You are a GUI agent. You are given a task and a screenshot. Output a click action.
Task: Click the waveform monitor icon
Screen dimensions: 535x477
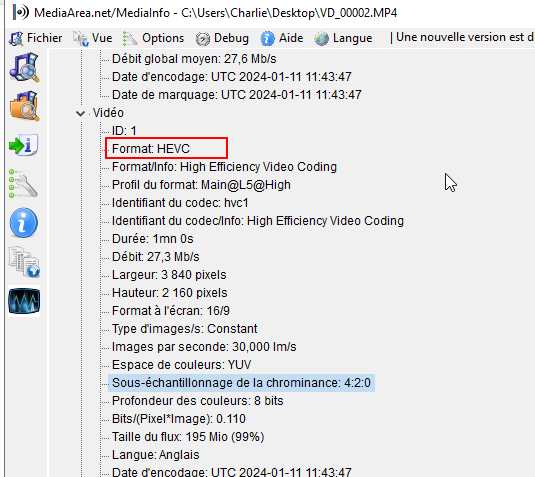[24, 301]
